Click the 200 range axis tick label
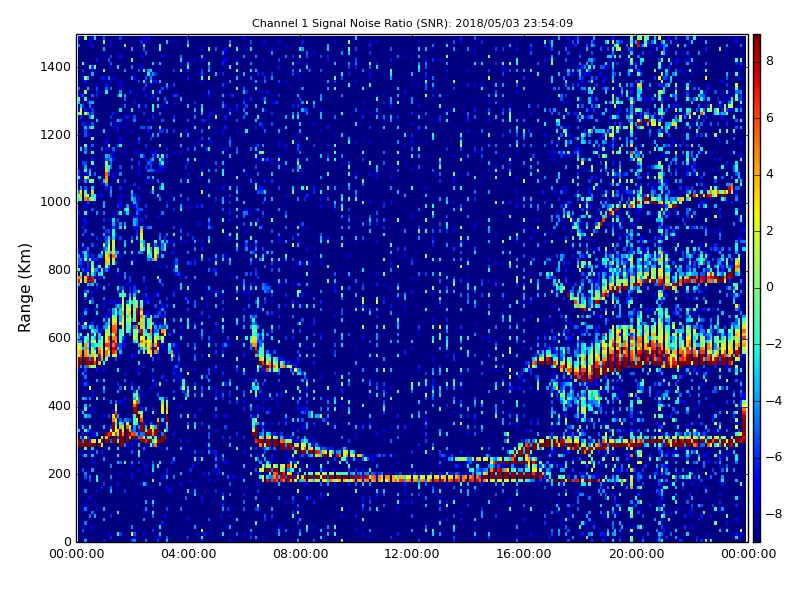This screenshot has width=800, height=600. click(59, 474)
